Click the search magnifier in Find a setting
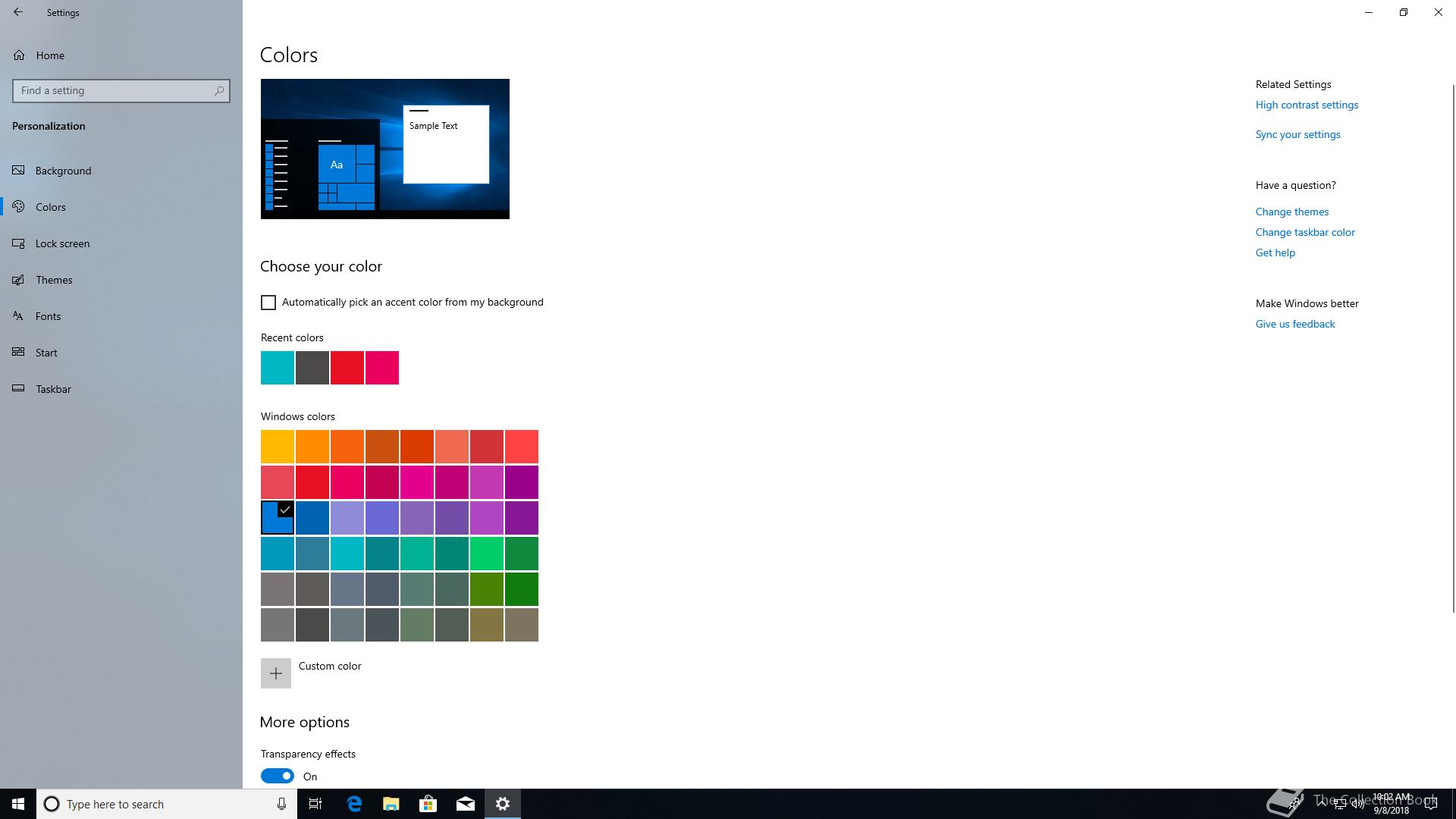1456x819 pixels. point(219,90)
